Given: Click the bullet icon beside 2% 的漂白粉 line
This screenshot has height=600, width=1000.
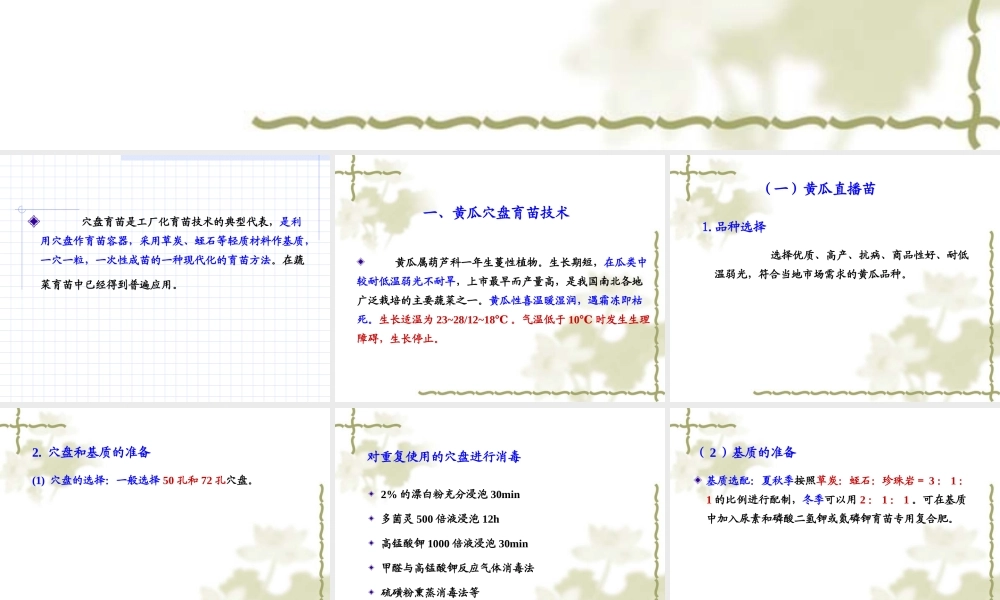Looking at the screenshot, I should [x=373, y=494].
